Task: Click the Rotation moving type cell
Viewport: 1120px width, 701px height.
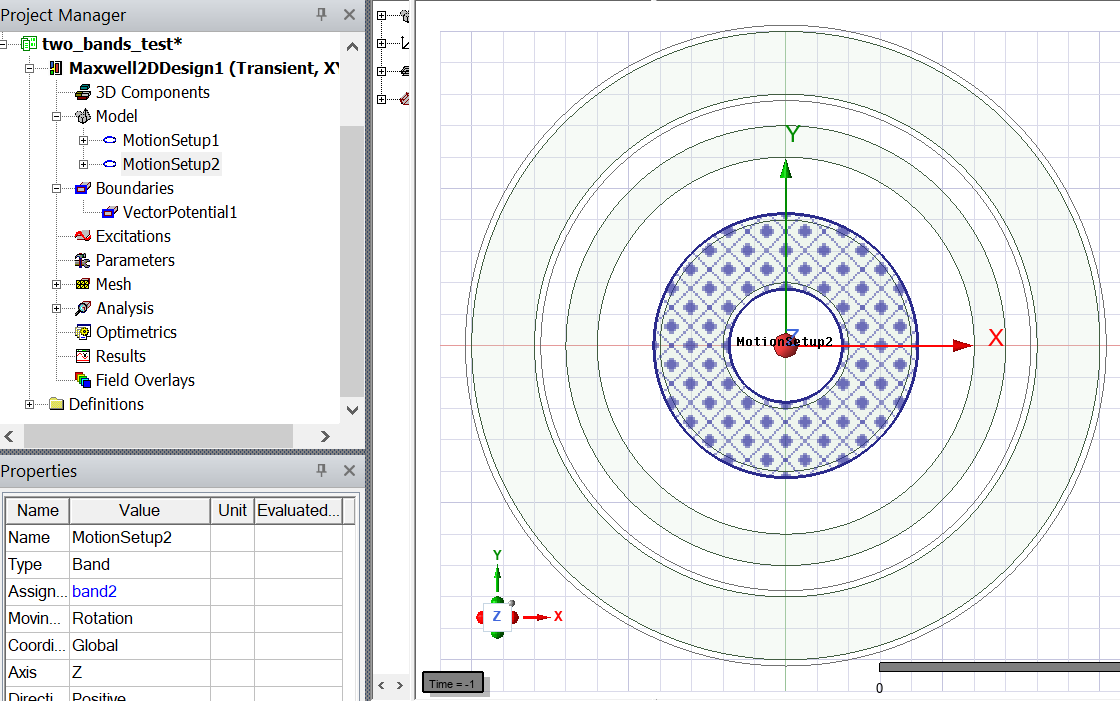Action: click(140, 619)
